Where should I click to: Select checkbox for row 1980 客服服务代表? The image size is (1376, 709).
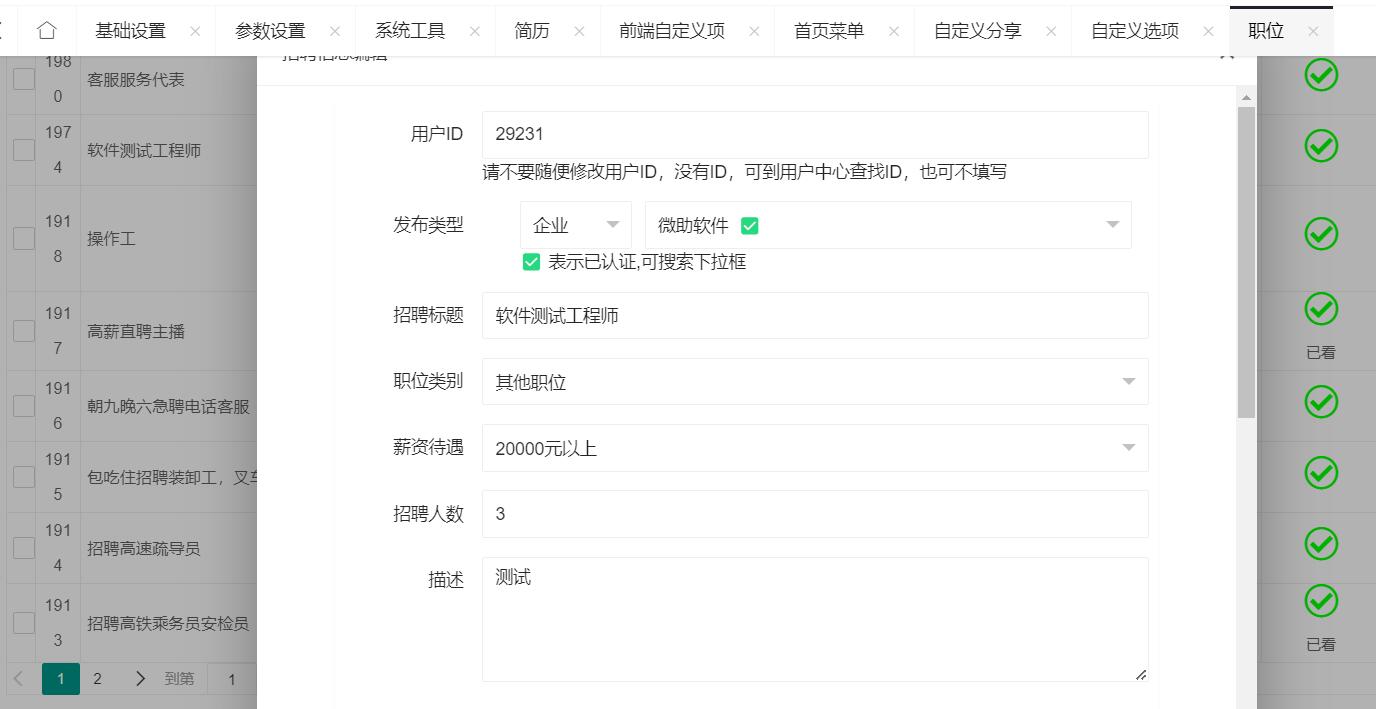(x=24, y=79)
